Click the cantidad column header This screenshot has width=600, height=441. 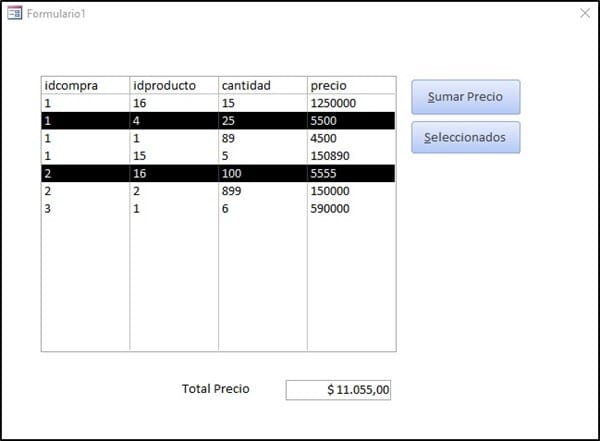coord(262,85)
